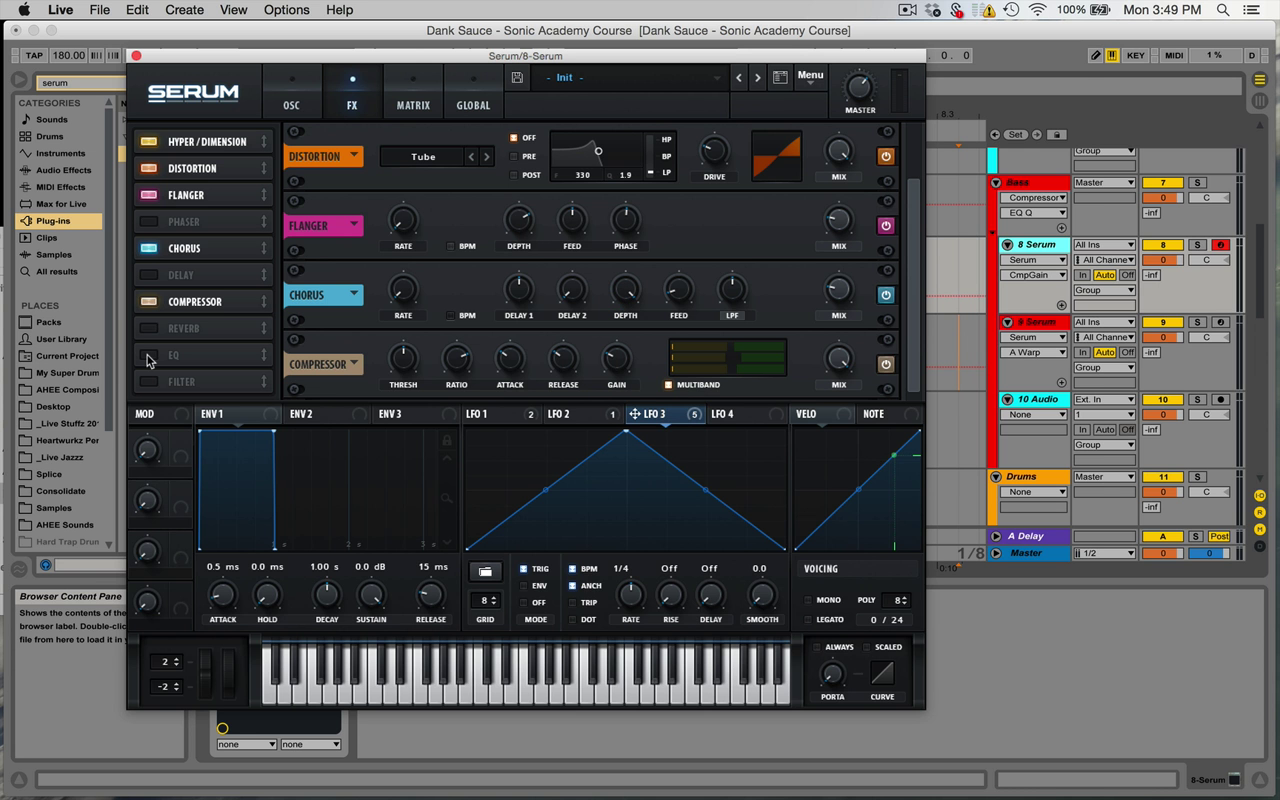Screen dimensions: 1280x800
Task: Enable LEGATO voicing checkbox
Action: [808, 620]
